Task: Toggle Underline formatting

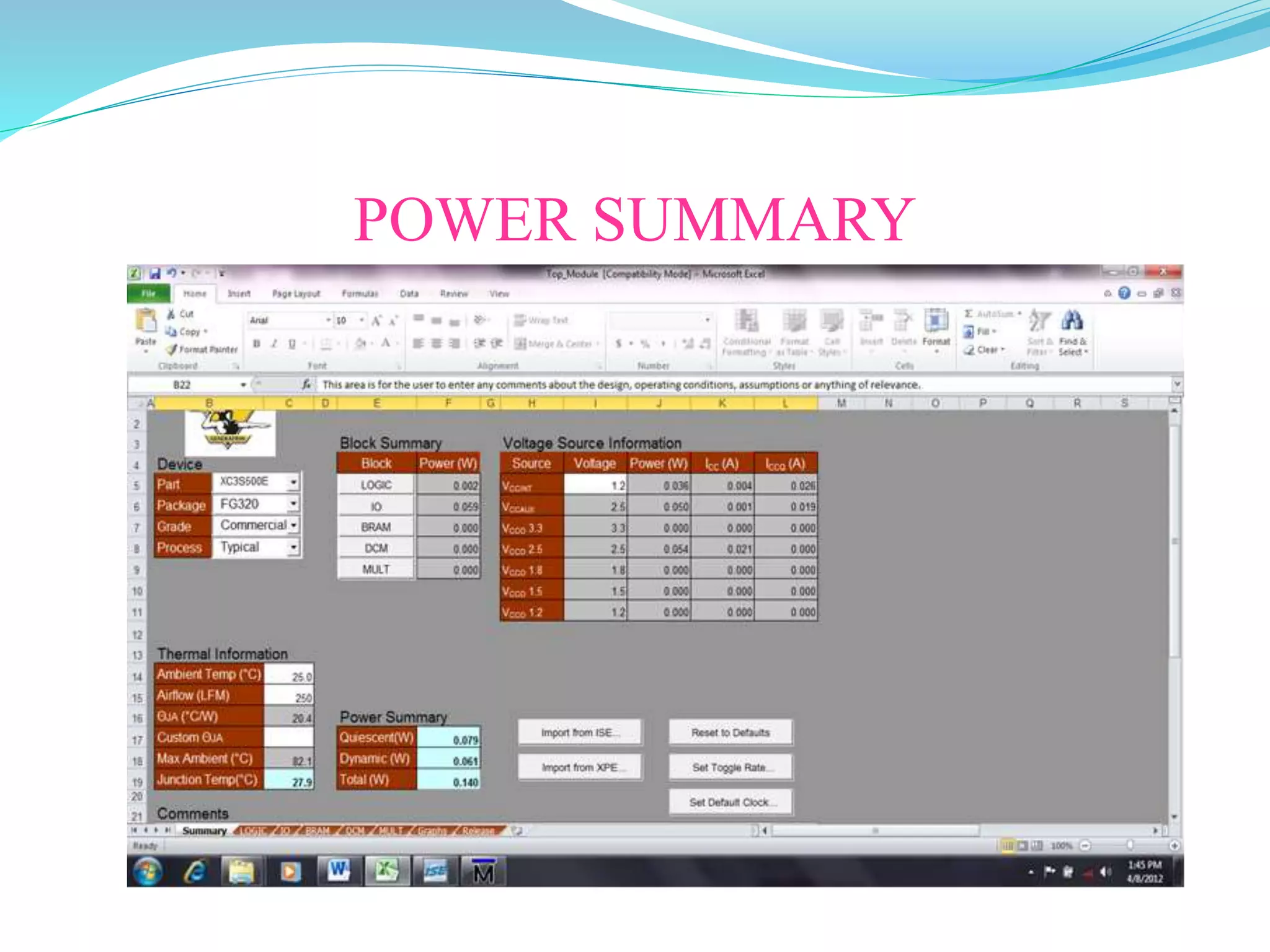Action: coord(292,343)
